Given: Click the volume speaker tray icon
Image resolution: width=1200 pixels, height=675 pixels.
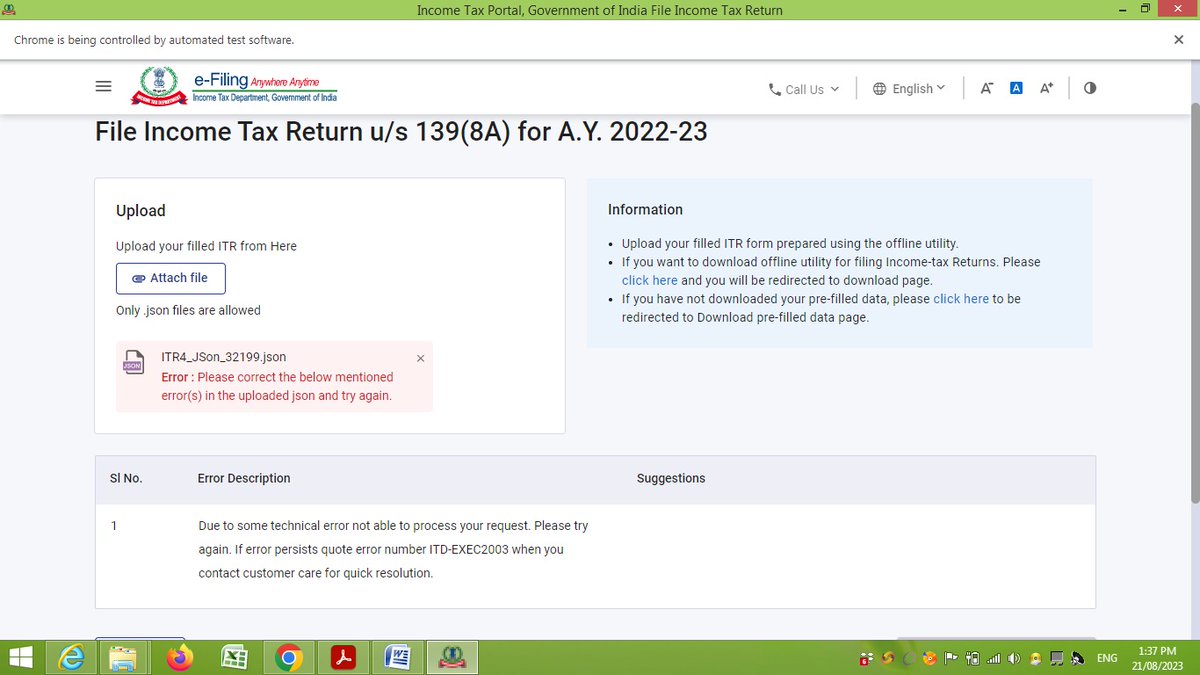Looking at the screenshot, I should [x=1013, y=658].
